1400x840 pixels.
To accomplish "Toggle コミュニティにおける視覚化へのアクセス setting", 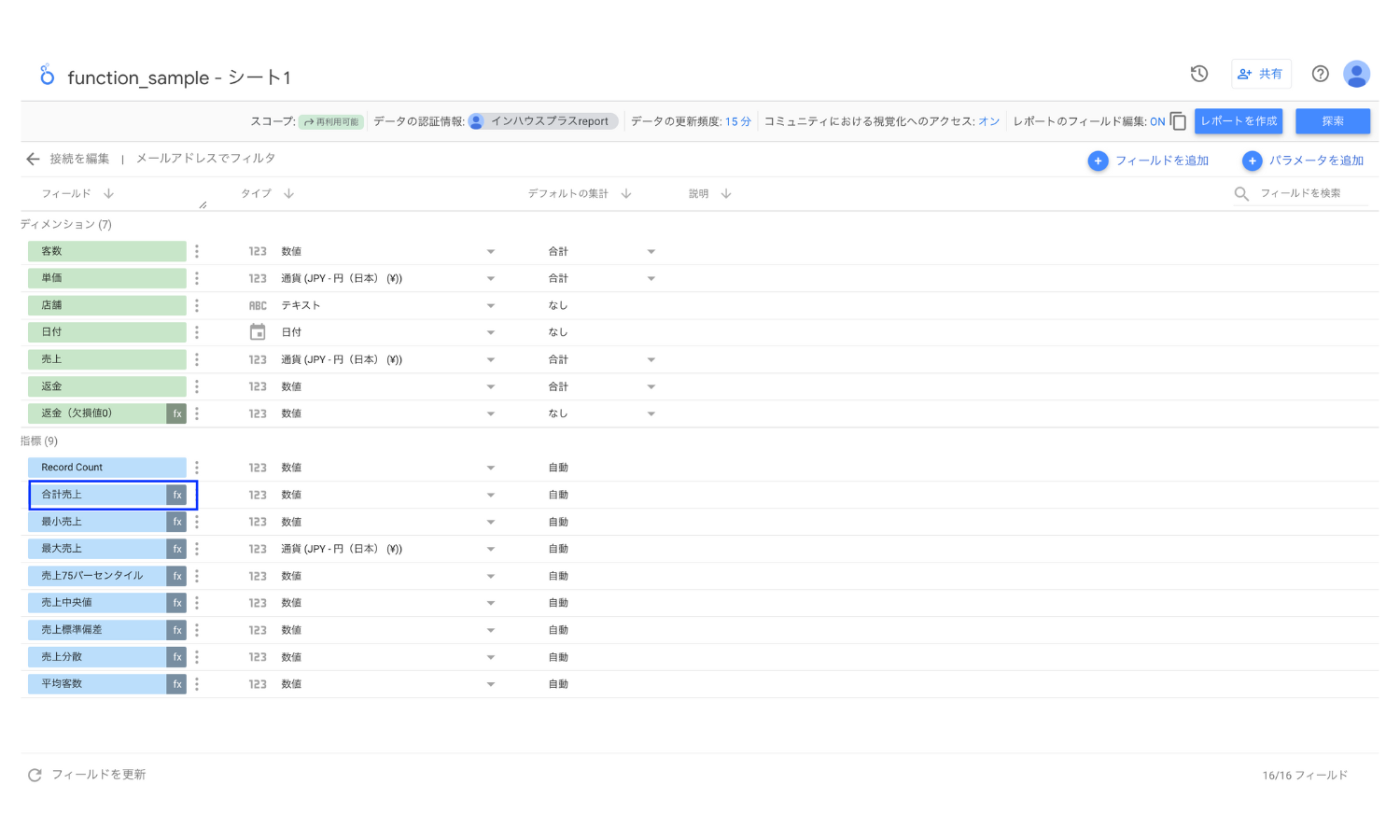I will coord(988,121).
